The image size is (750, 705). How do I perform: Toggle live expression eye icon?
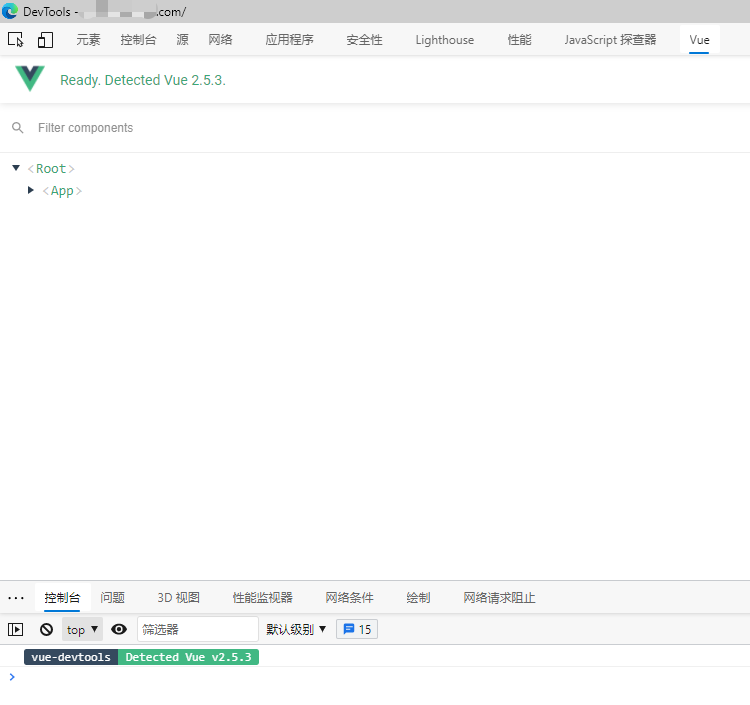119,629
